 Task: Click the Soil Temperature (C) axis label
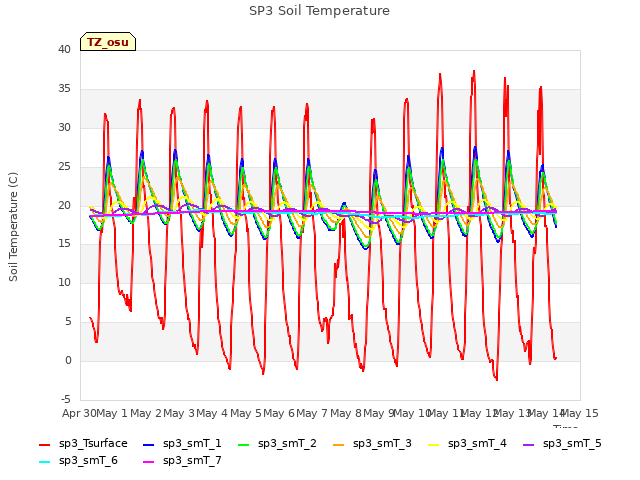(x=13, y=227)
